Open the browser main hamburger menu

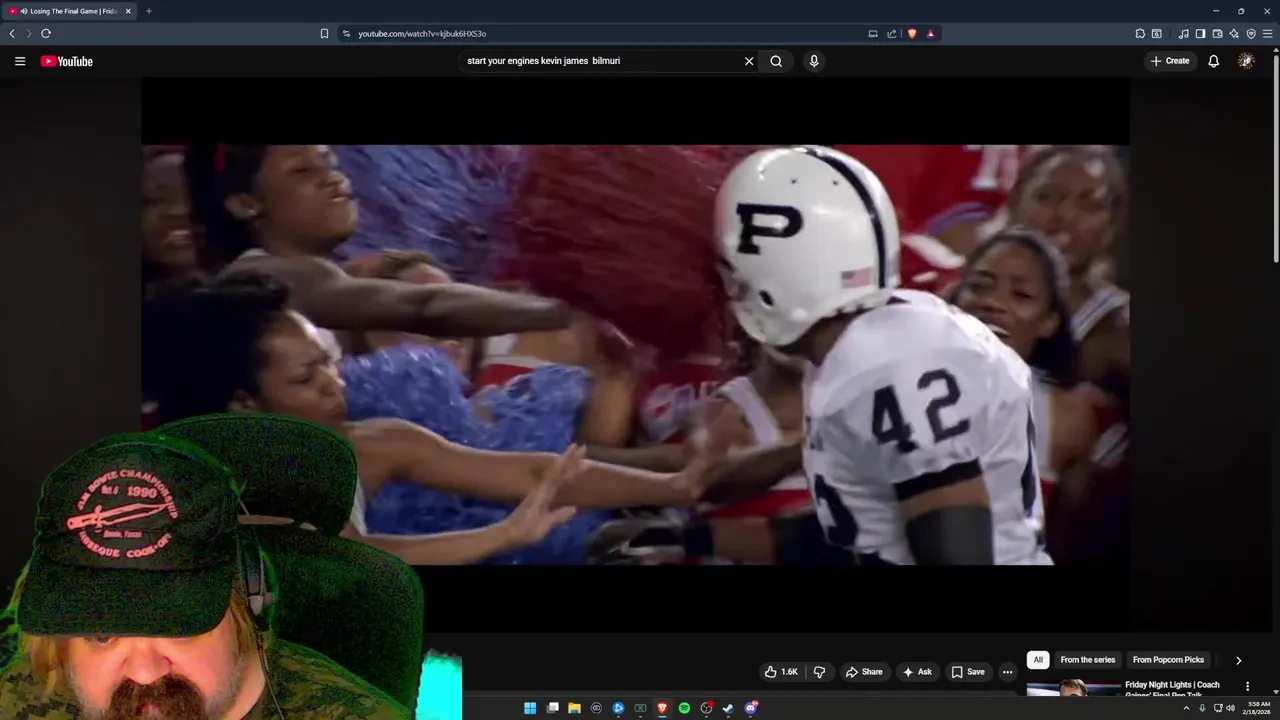coord(1268,33)
